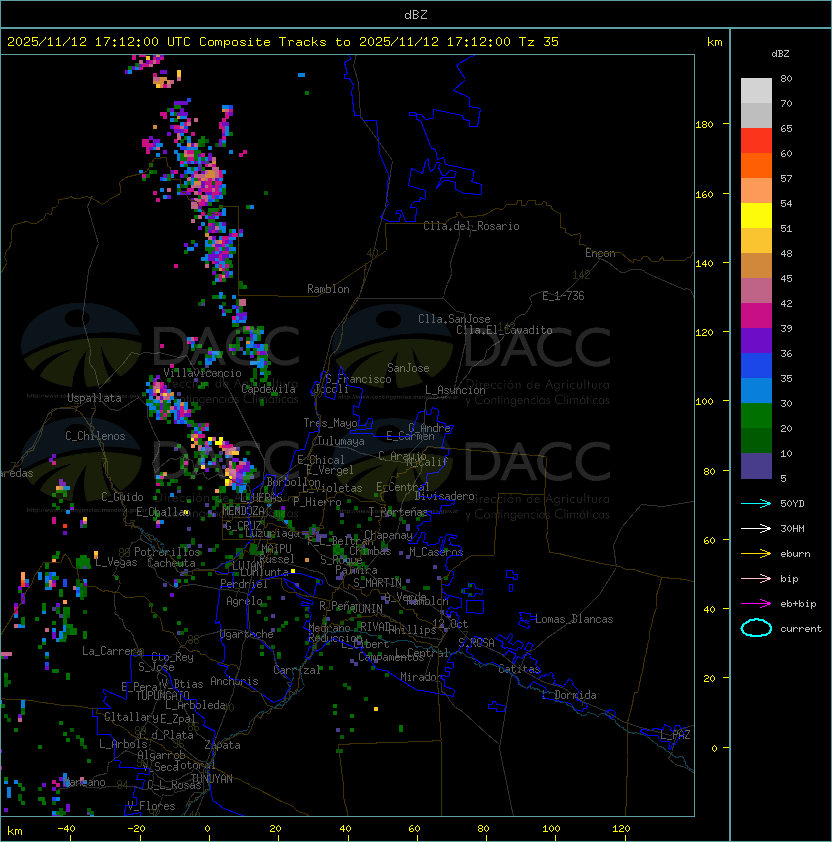Click the 'Potrerillos' place label
The height and width of the screenshot is (842, 832).
167,552
